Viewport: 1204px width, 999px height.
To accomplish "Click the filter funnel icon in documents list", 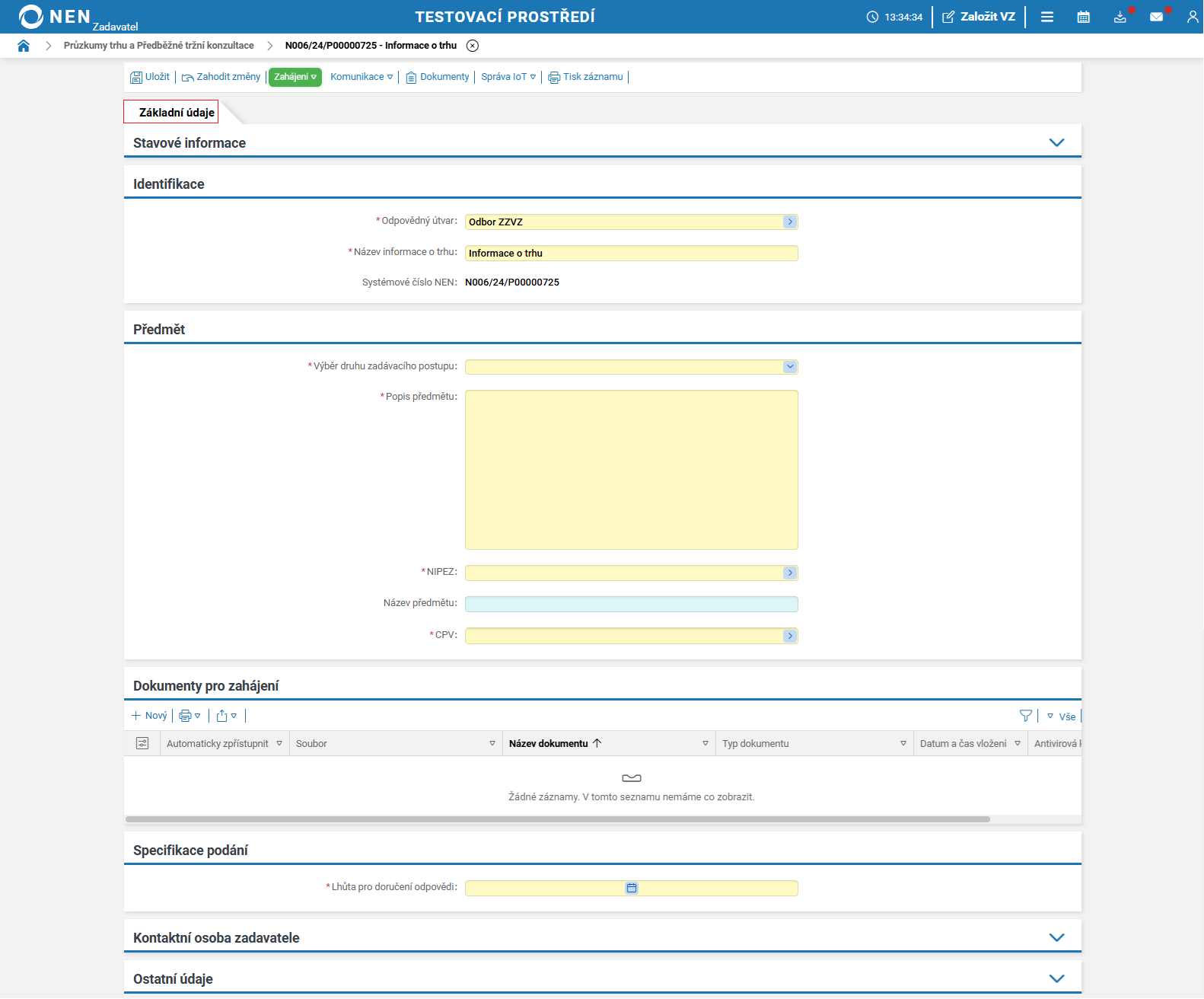I will pos(1025,716).
